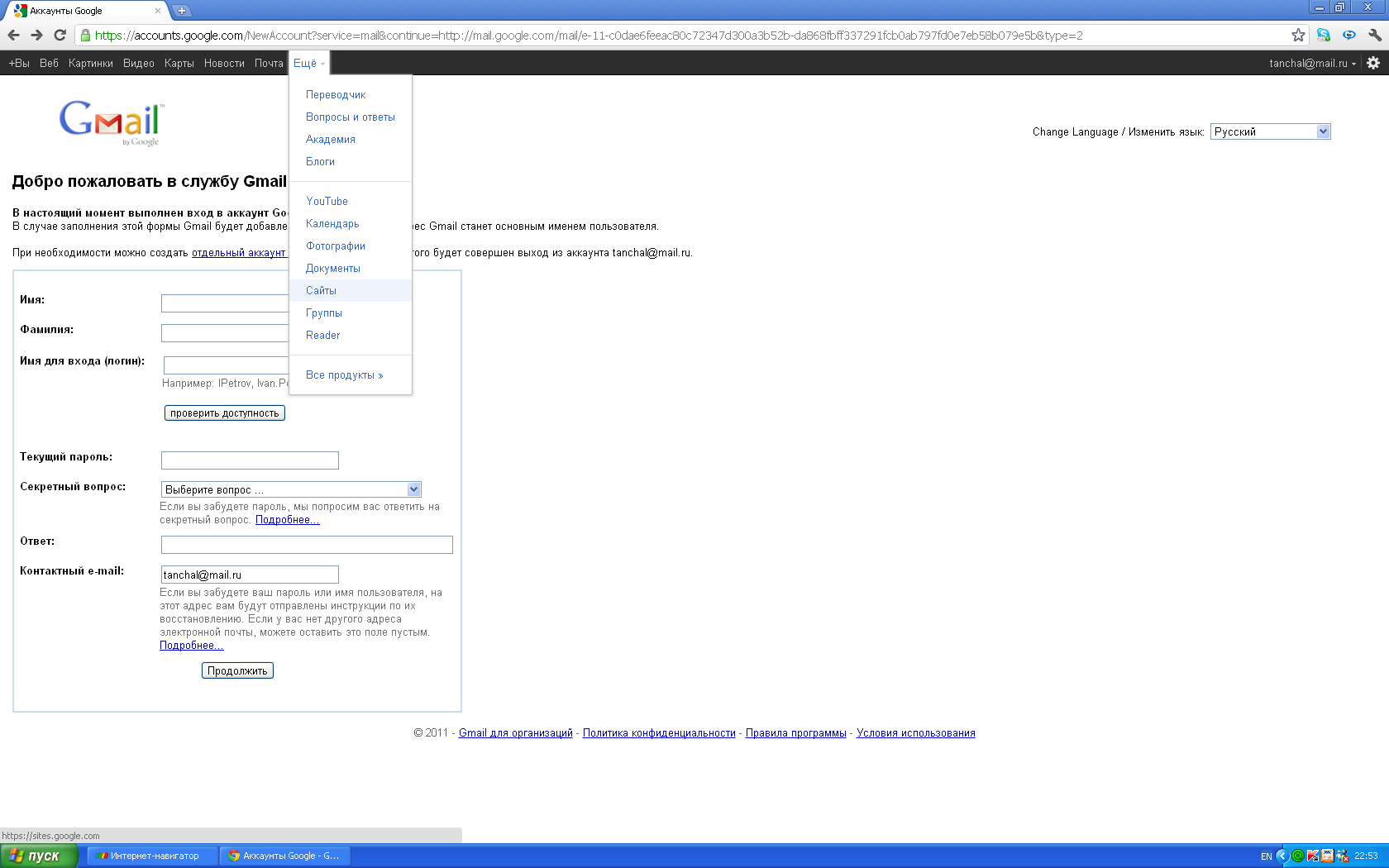Select Календарь menu item
Viewport: 1389px width, 868px height.
pos(351,224)
